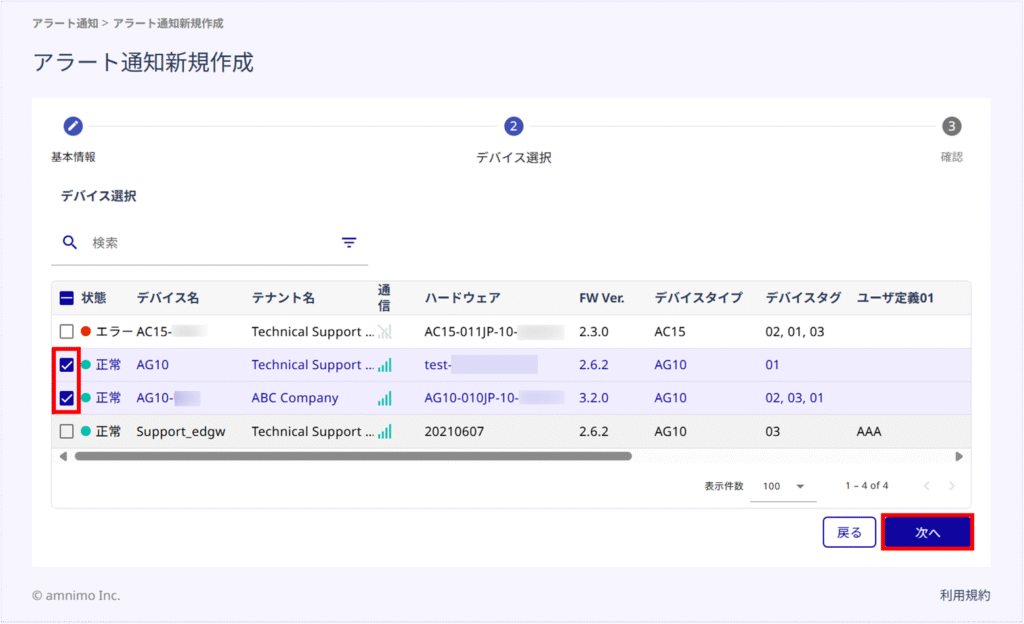Sort by テナント名 column header
The width and height of the screenshot is (1024, 624).
tap(283, 298)
